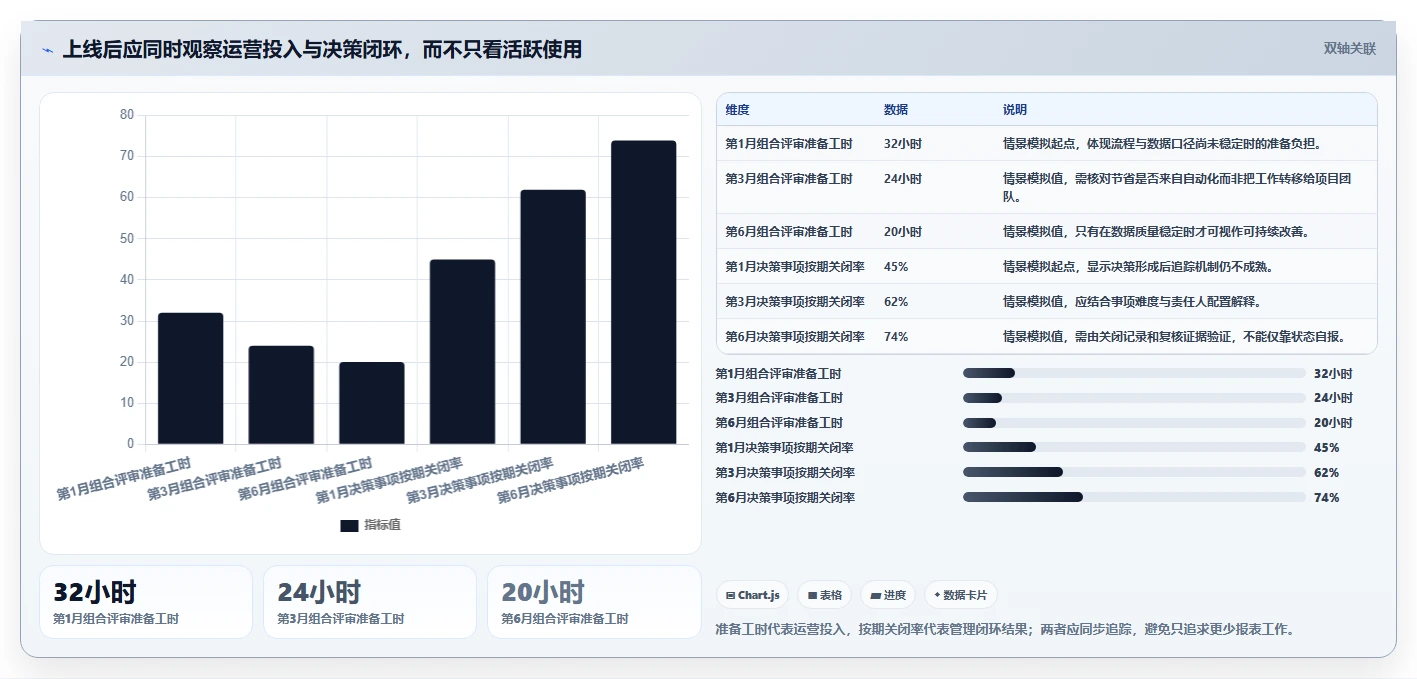Click the chart bar for 第3月决策事项按期关闭率

click(553, 317)
